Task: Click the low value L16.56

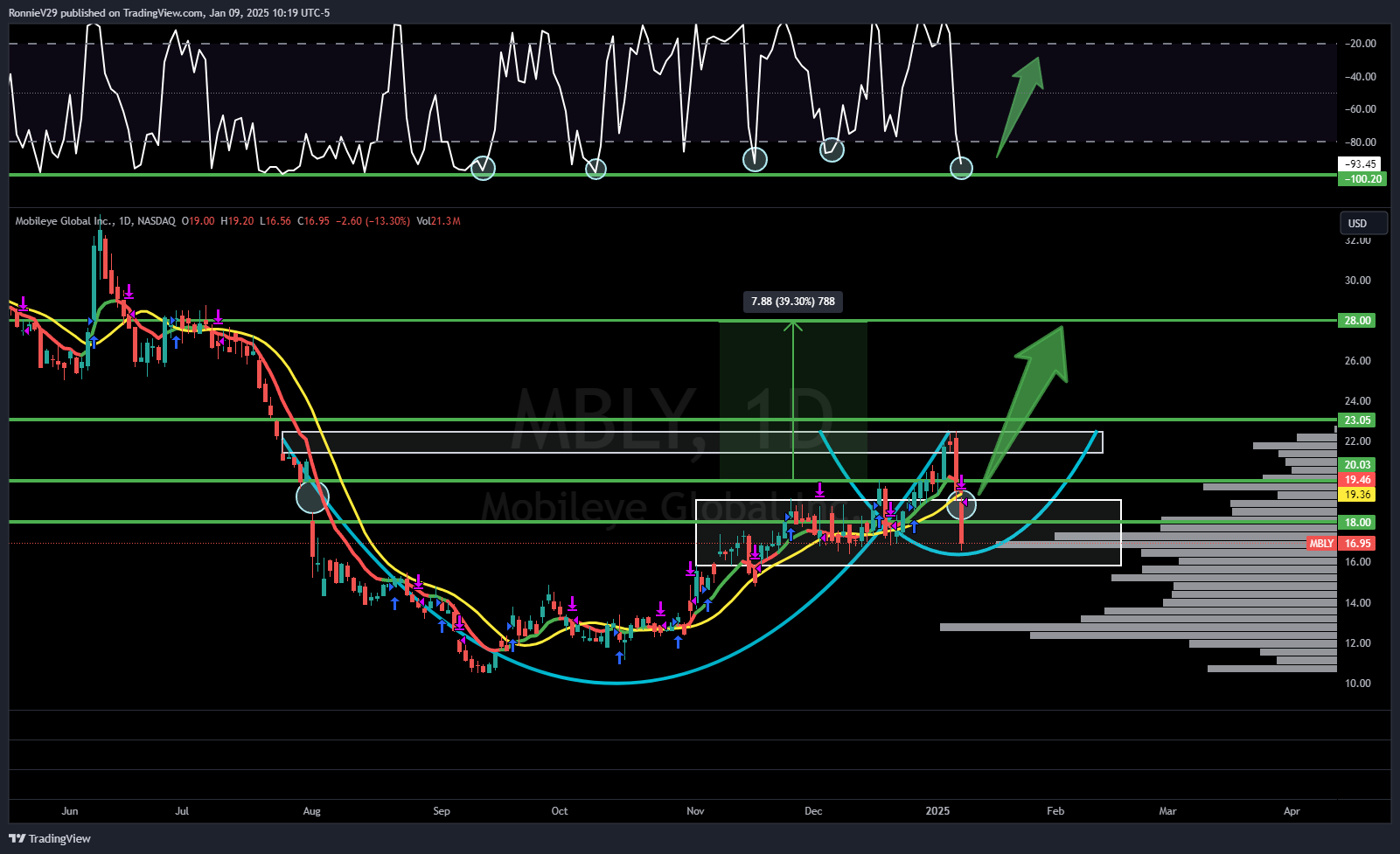Action: [x=275, y=221]
